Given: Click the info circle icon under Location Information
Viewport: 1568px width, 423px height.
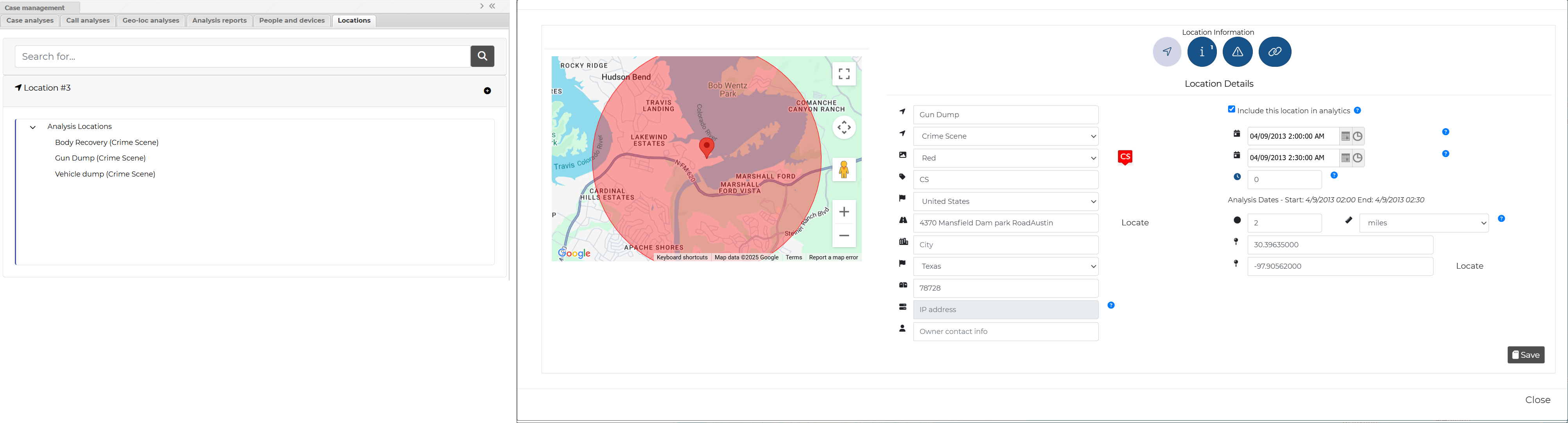Looking at the screenshot, I should 1202,52.
